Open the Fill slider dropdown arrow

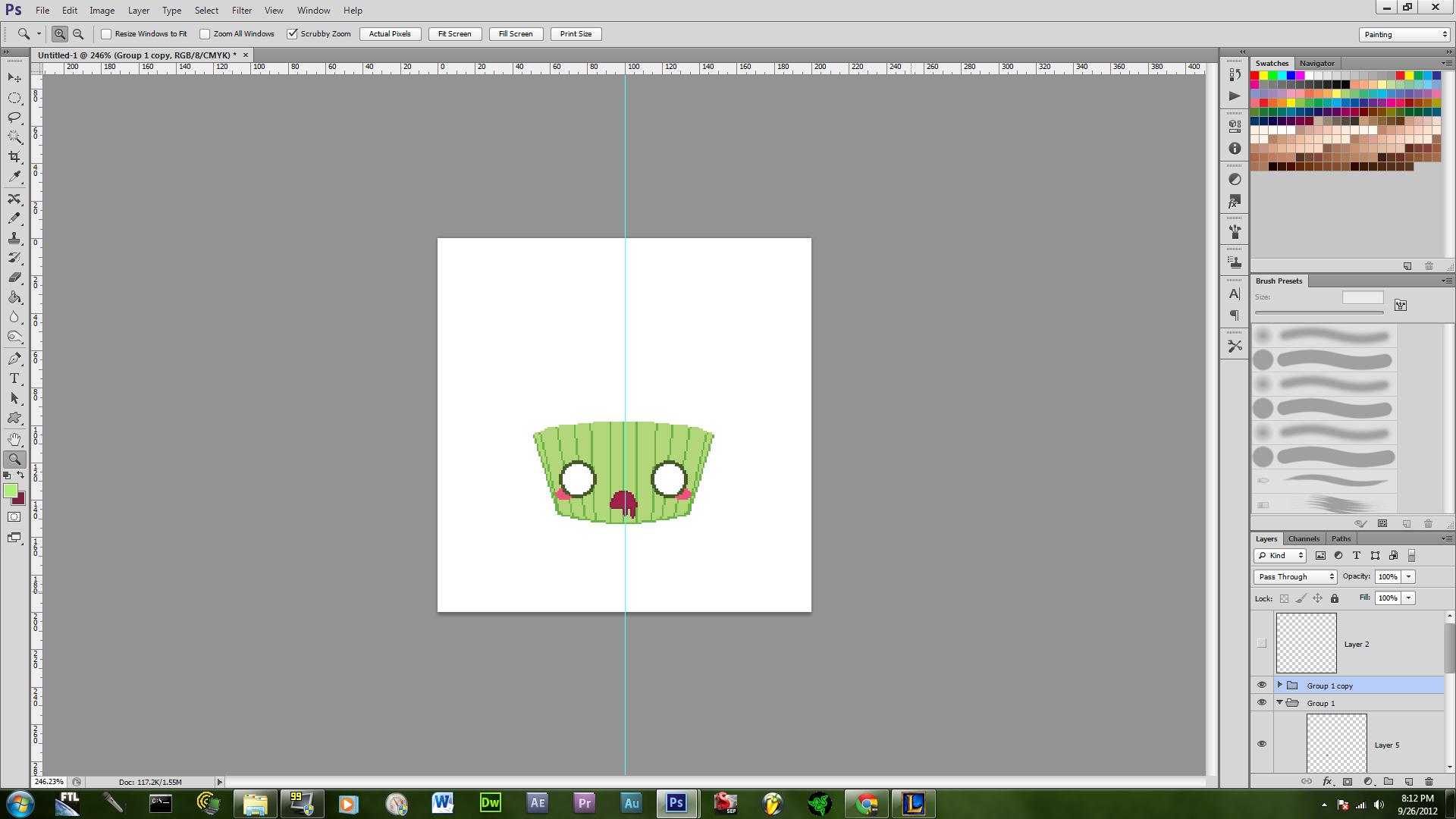pyautogui.click(x=1409, y=598)
